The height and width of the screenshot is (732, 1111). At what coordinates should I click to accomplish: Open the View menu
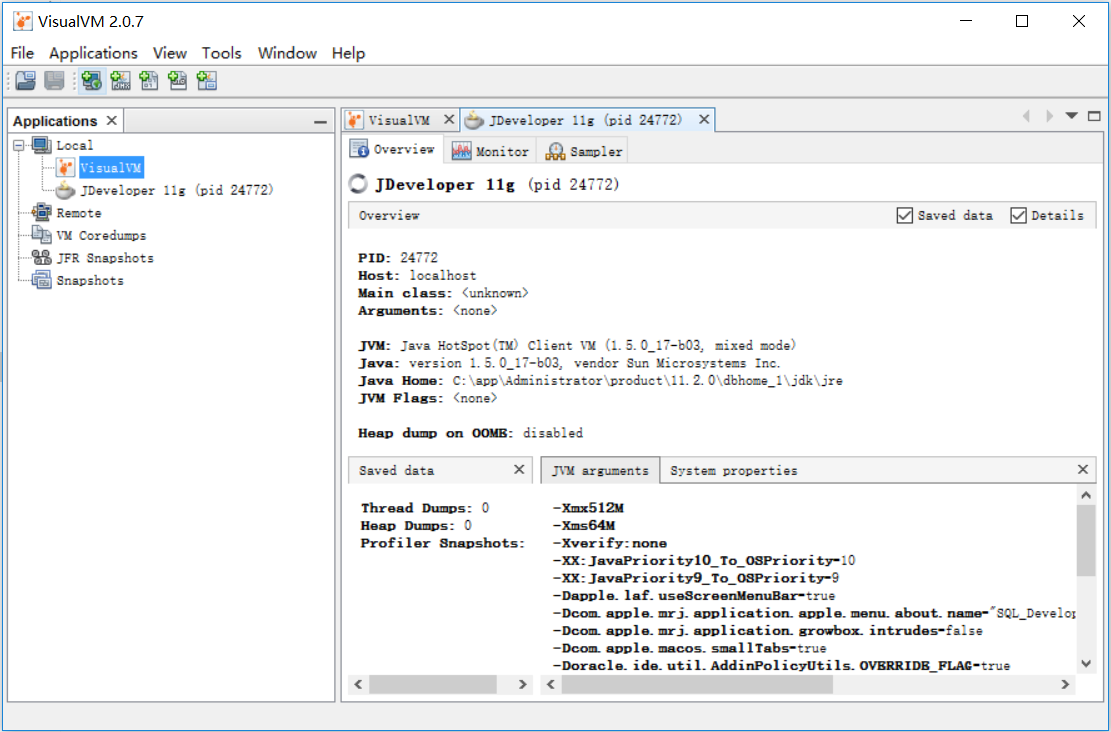coord(169,53)
